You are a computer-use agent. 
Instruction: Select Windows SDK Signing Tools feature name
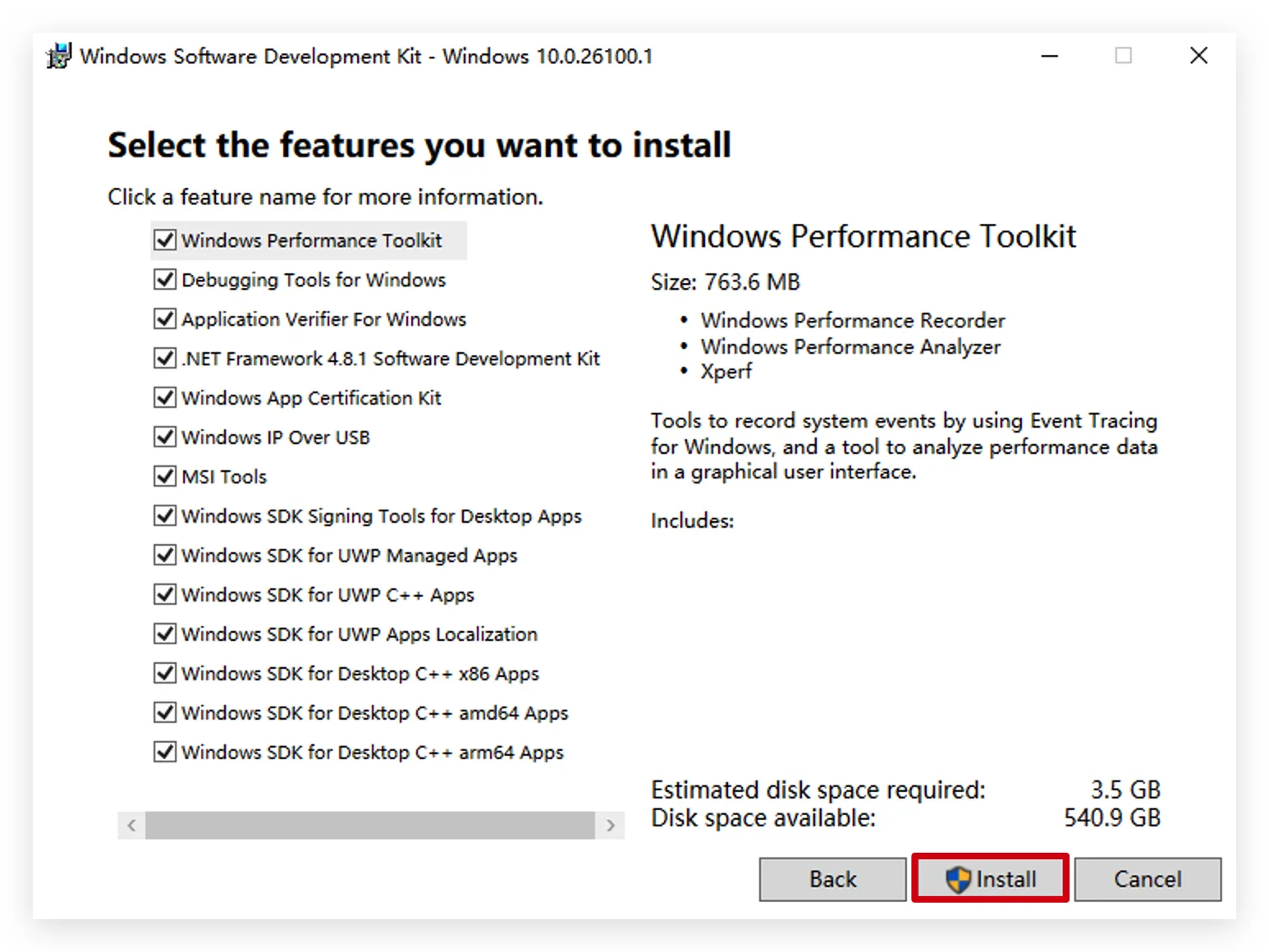pyautogui.click(x=381, y=516)
